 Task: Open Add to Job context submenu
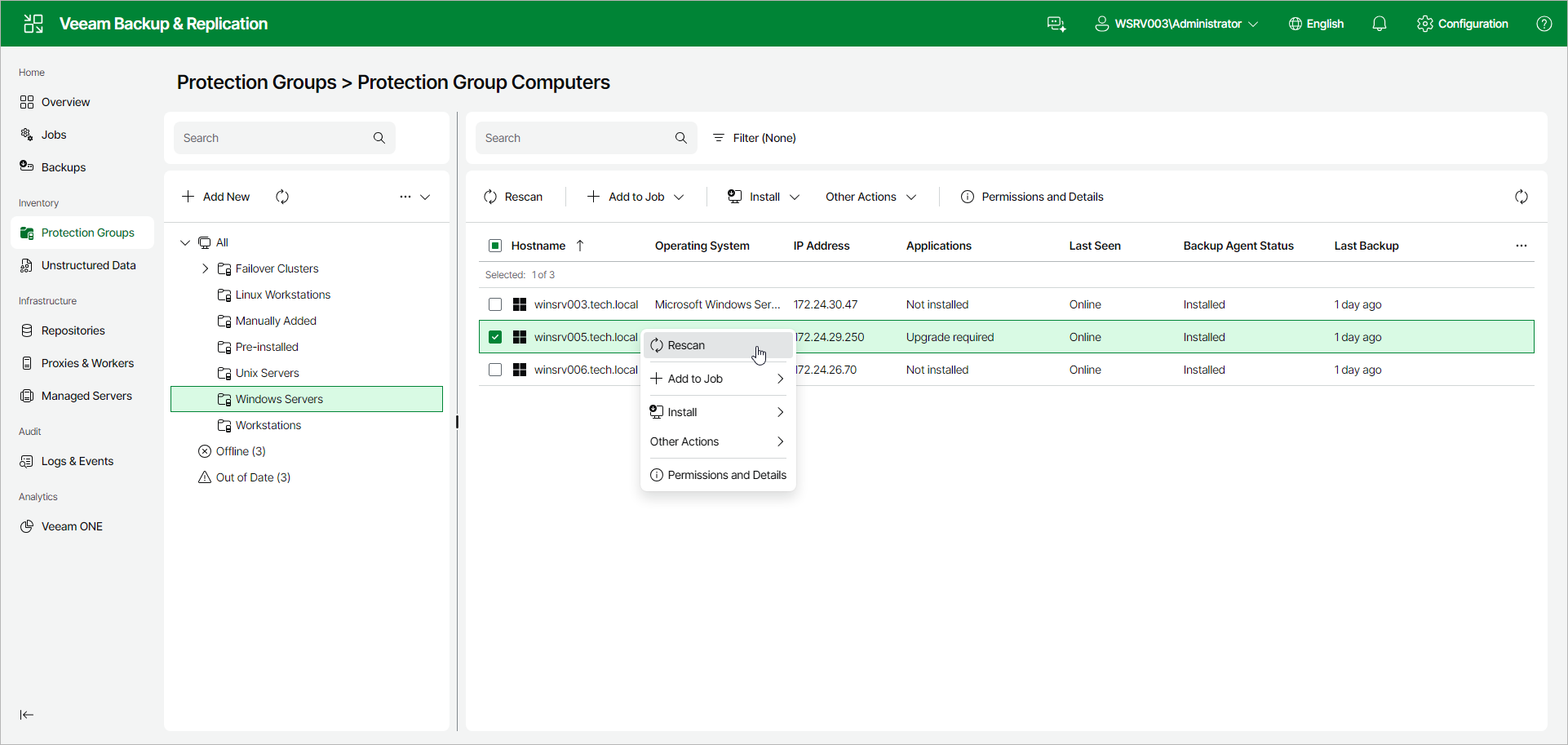[718, 379]
